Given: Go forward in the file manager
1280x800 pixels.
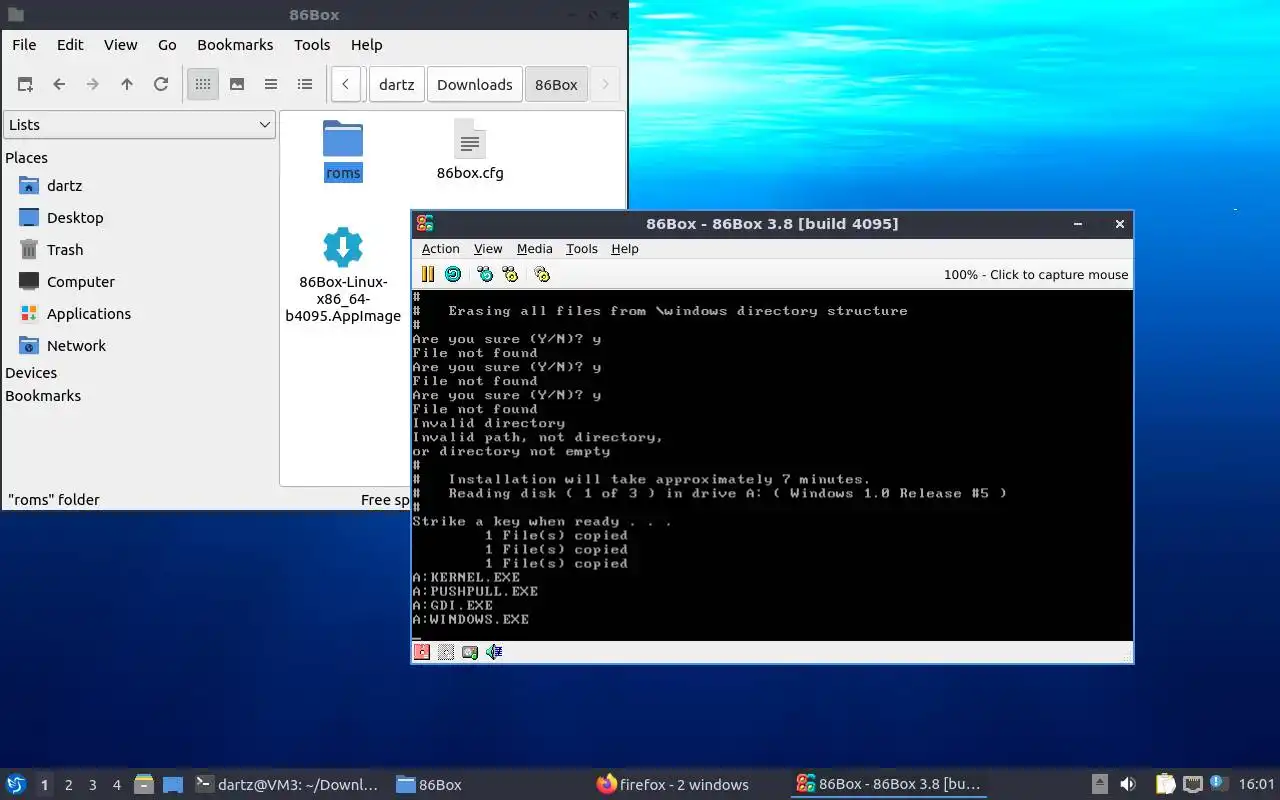Looking at the screenshot, I should click(x=93, y=85).
